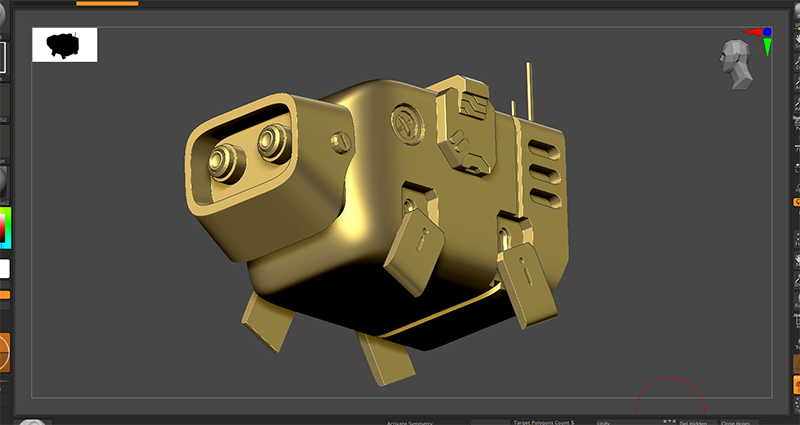The image size is (800, 425).
Task: Open the white-outlined stroke box on left shelf
Action: click(x=3, y=58)
